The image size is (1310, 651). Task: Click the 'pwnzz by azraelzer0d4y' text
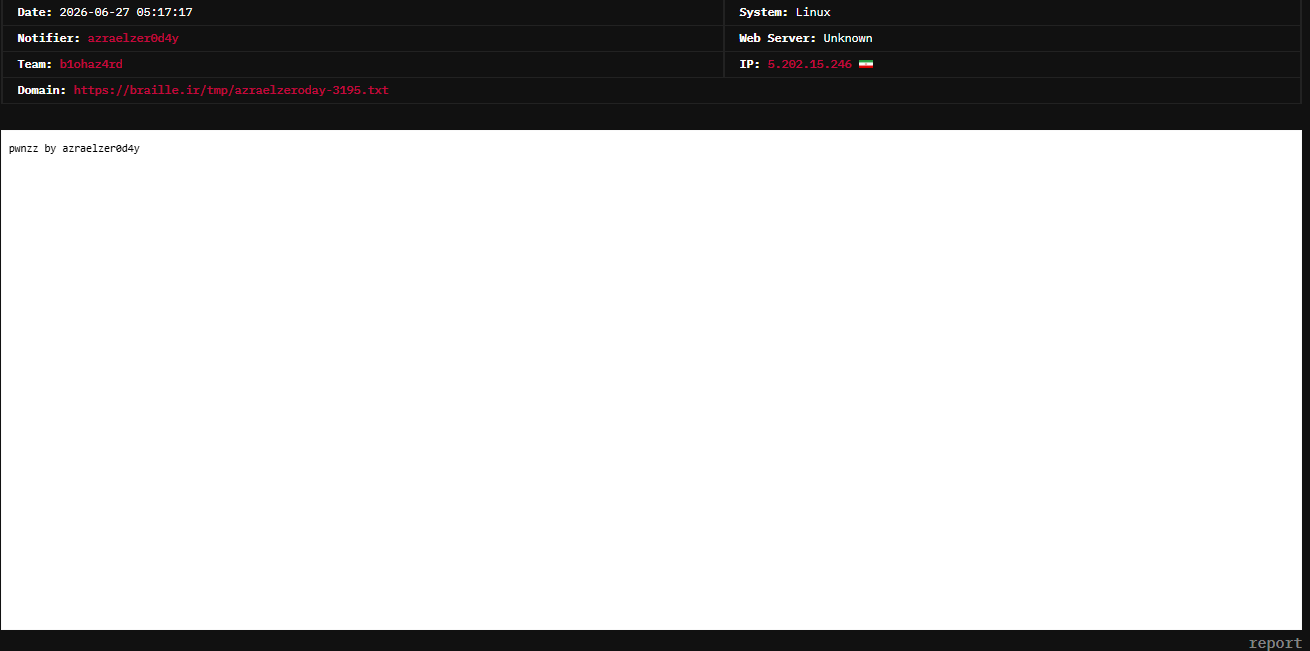(x=74, y=149)
